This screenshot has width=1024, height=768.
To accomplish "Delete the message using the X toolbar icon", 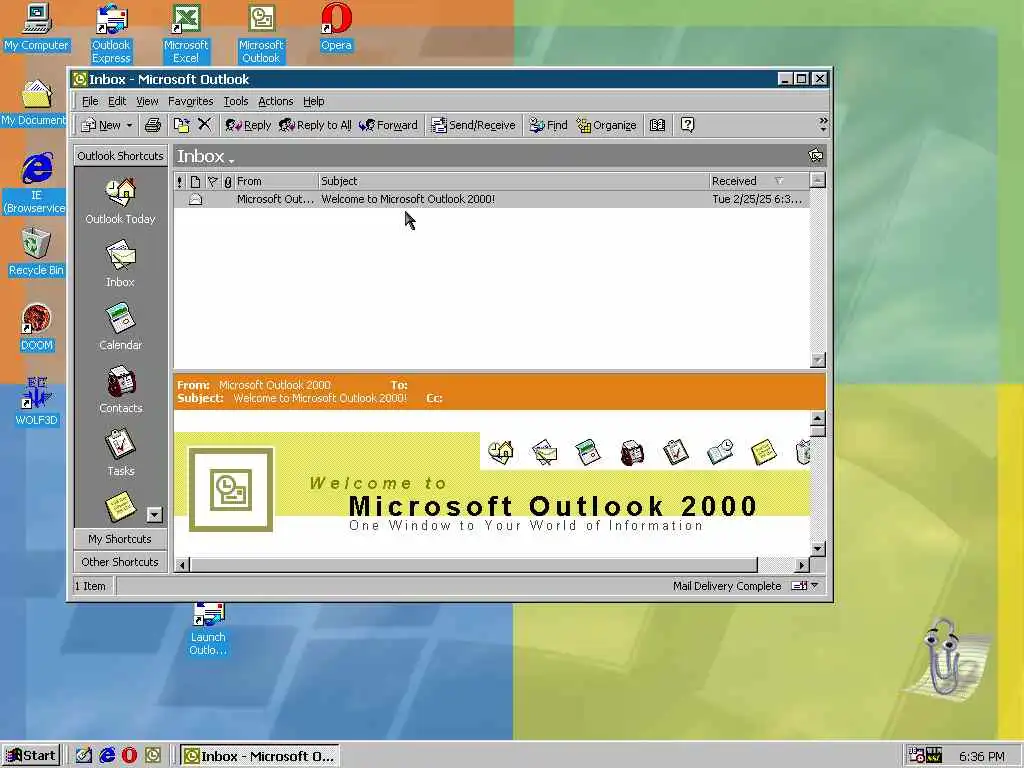I will 204,124.
